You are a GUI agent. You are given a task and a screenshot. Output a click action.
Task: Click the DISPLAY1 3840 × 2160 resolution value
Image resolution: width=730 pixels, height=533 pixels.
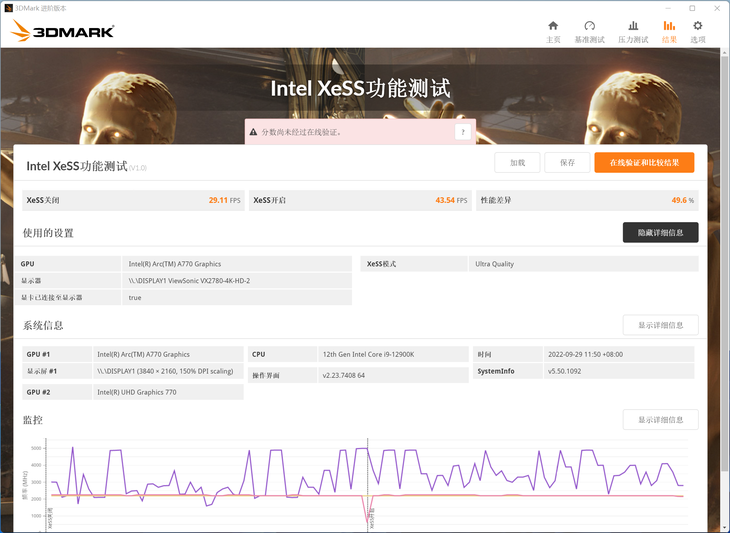pos(165,371)
